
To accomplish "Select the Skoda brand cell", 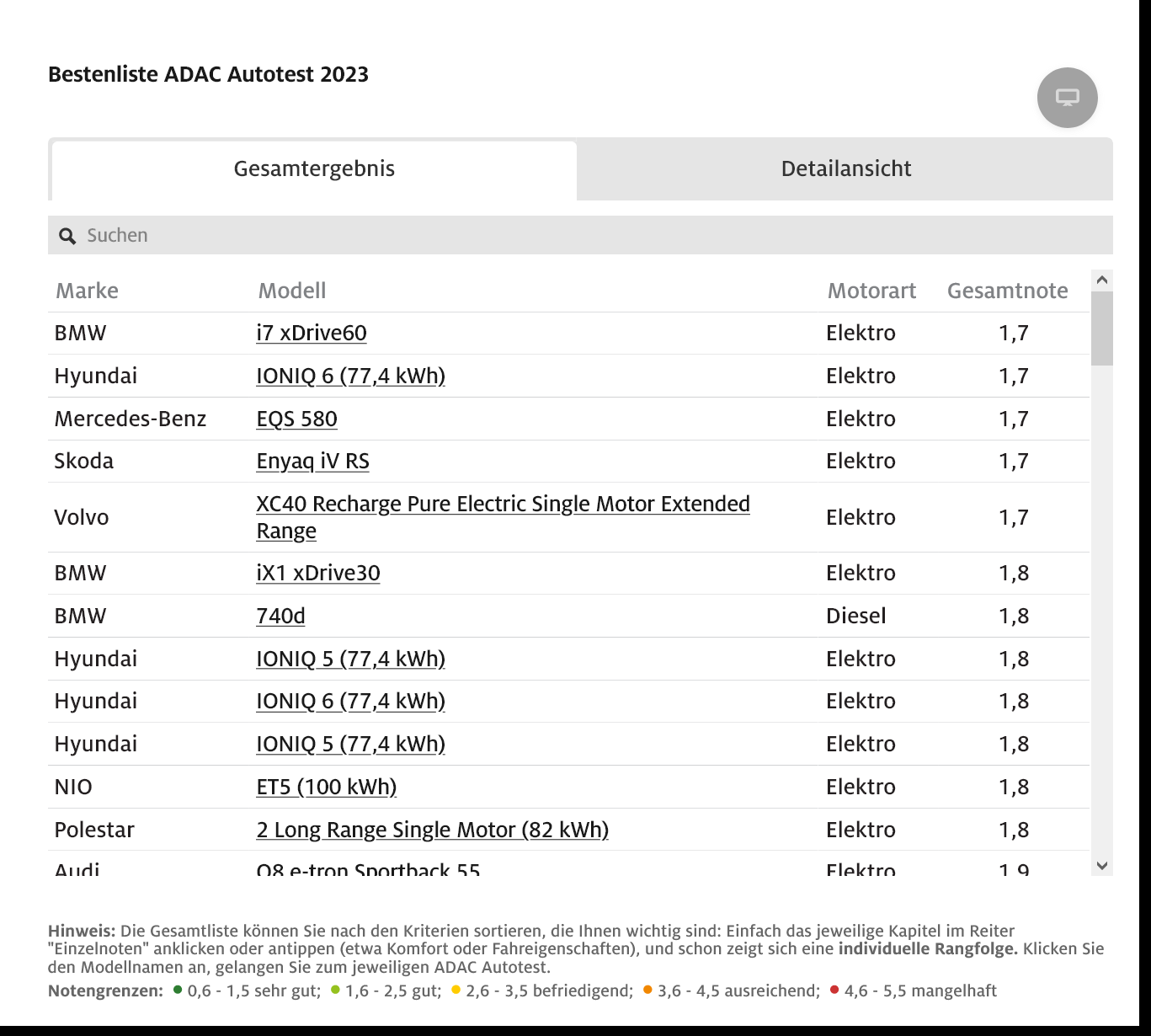I will [83, 461].
